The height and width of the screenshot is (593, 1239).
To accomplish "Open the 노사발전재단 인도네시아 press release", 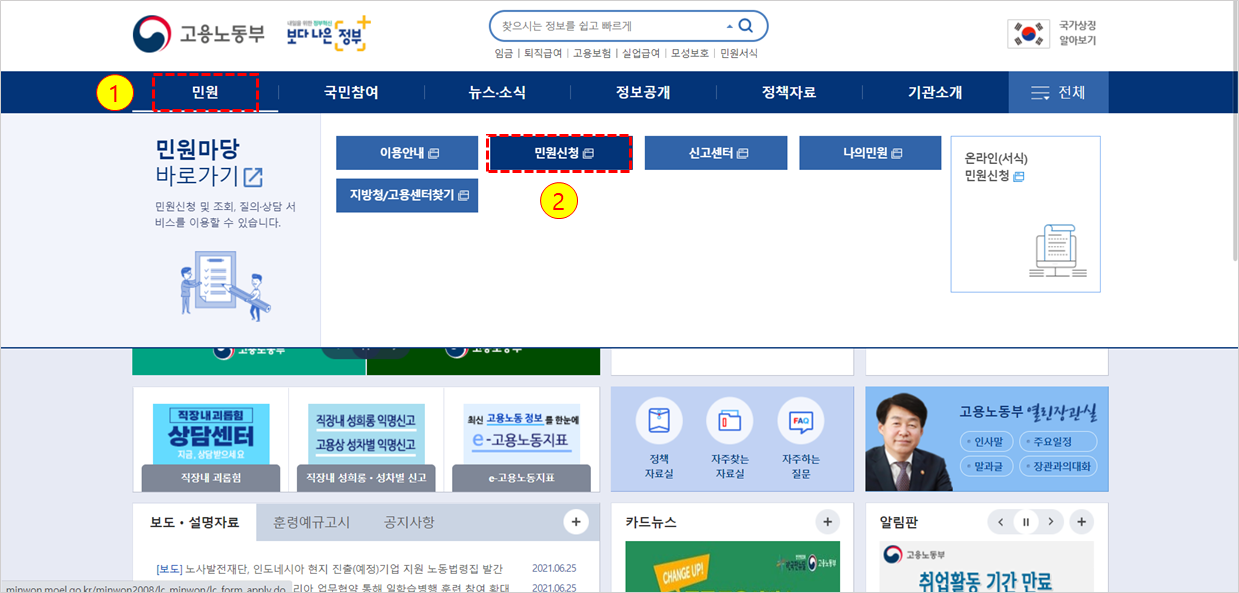I will coord(329,568).
